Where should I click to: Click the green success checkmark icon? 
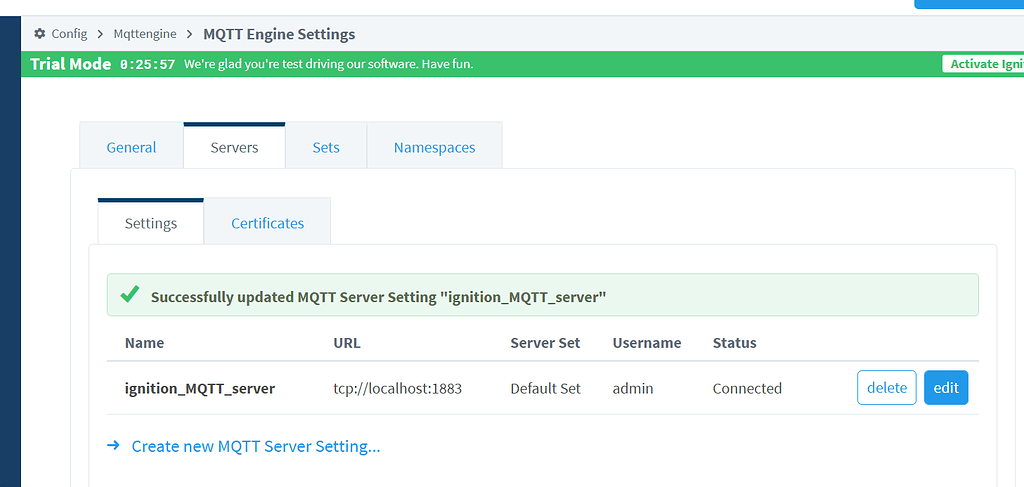click(x=129, y=295)
